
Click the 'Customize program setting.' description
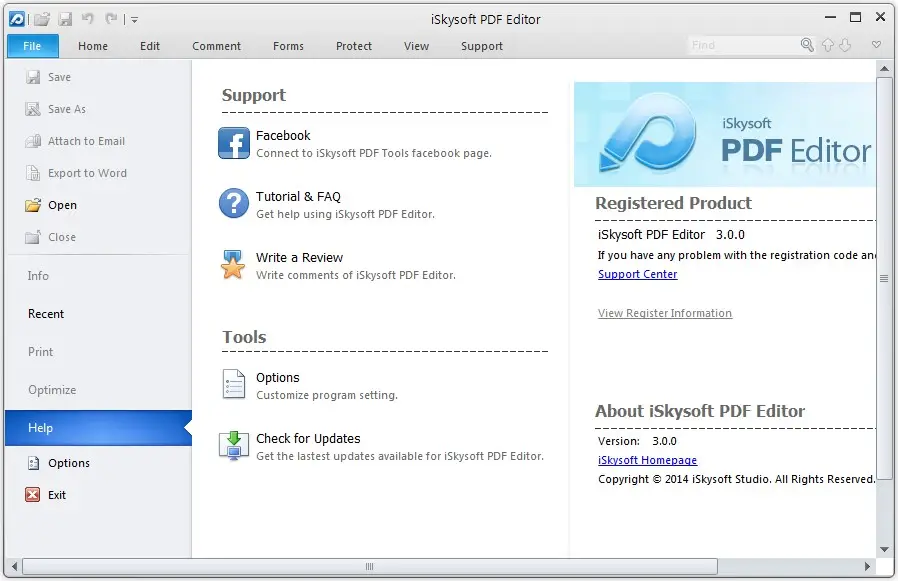coord(326,395)
